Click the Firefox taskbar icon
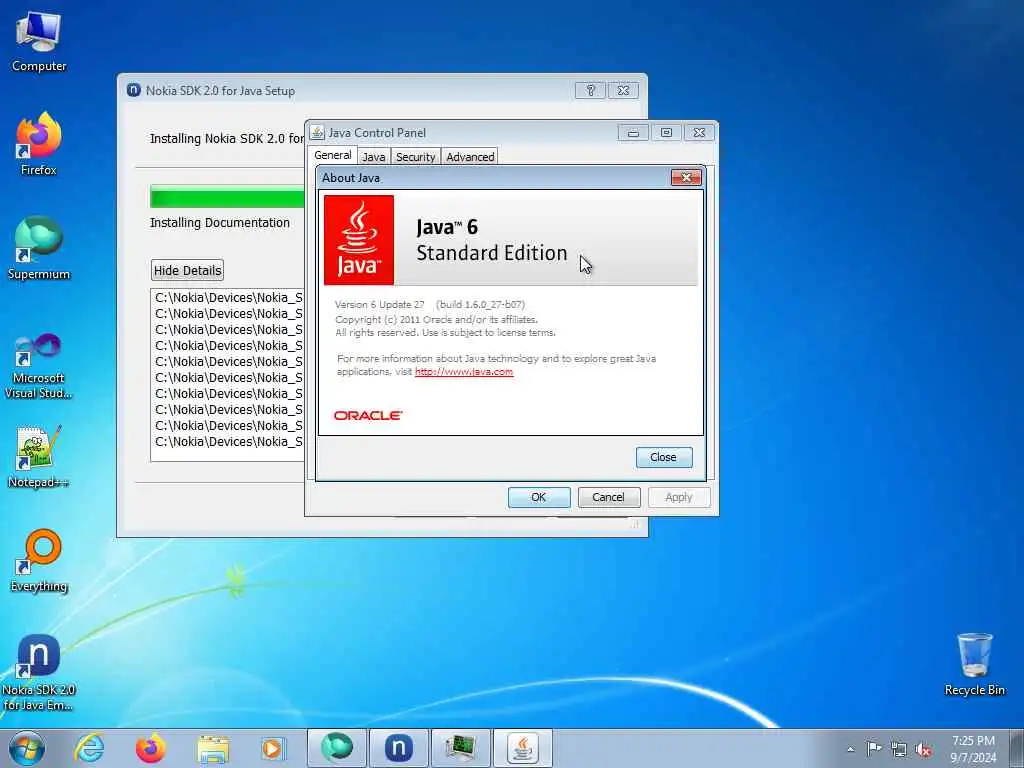This screenshot has height=768, width=1024. pos(150,748)
